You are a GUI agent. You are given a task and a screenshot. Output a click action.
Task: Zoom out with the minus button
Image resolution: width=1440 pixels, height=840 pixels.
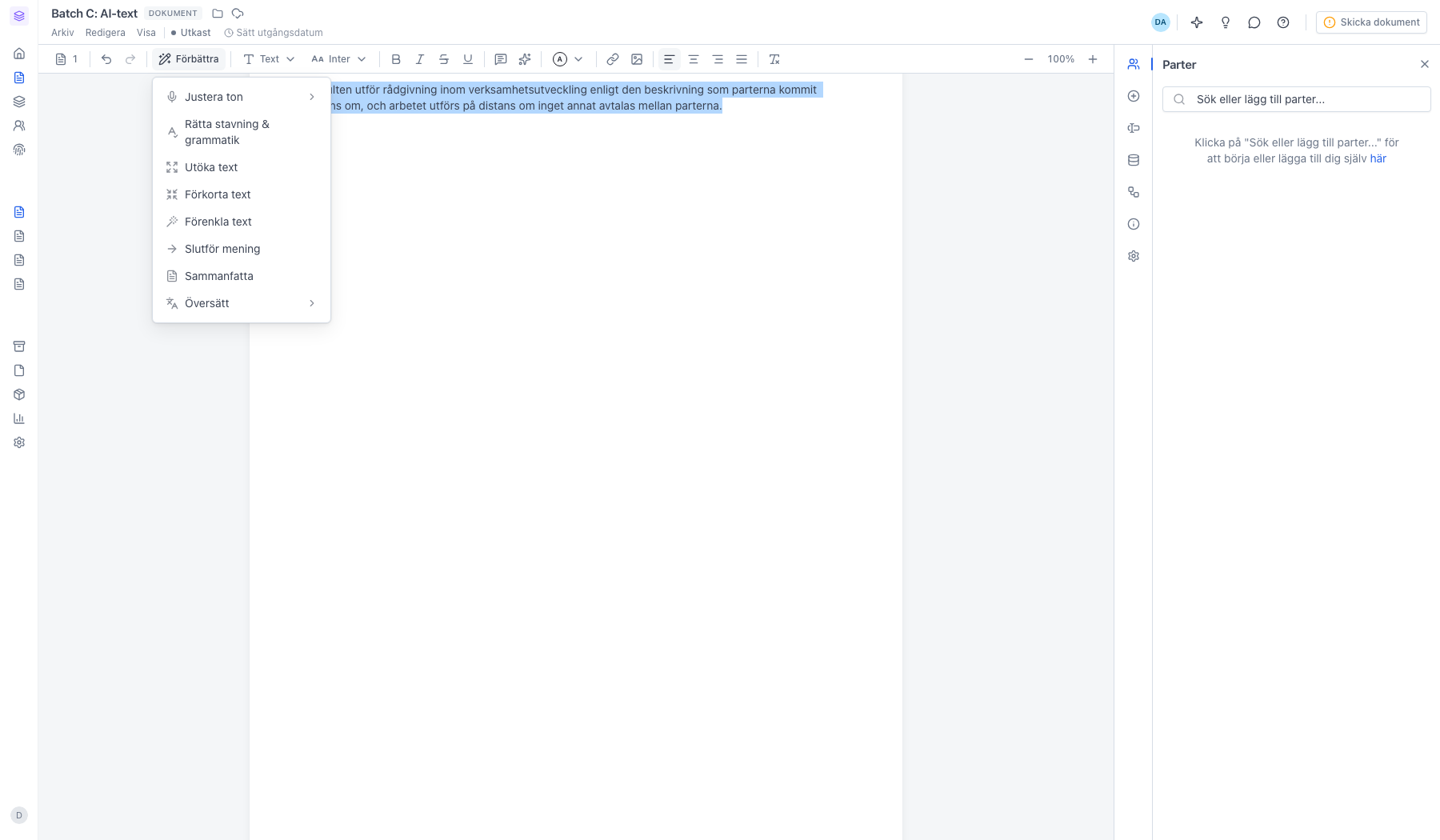click(x=1029, y=59)
